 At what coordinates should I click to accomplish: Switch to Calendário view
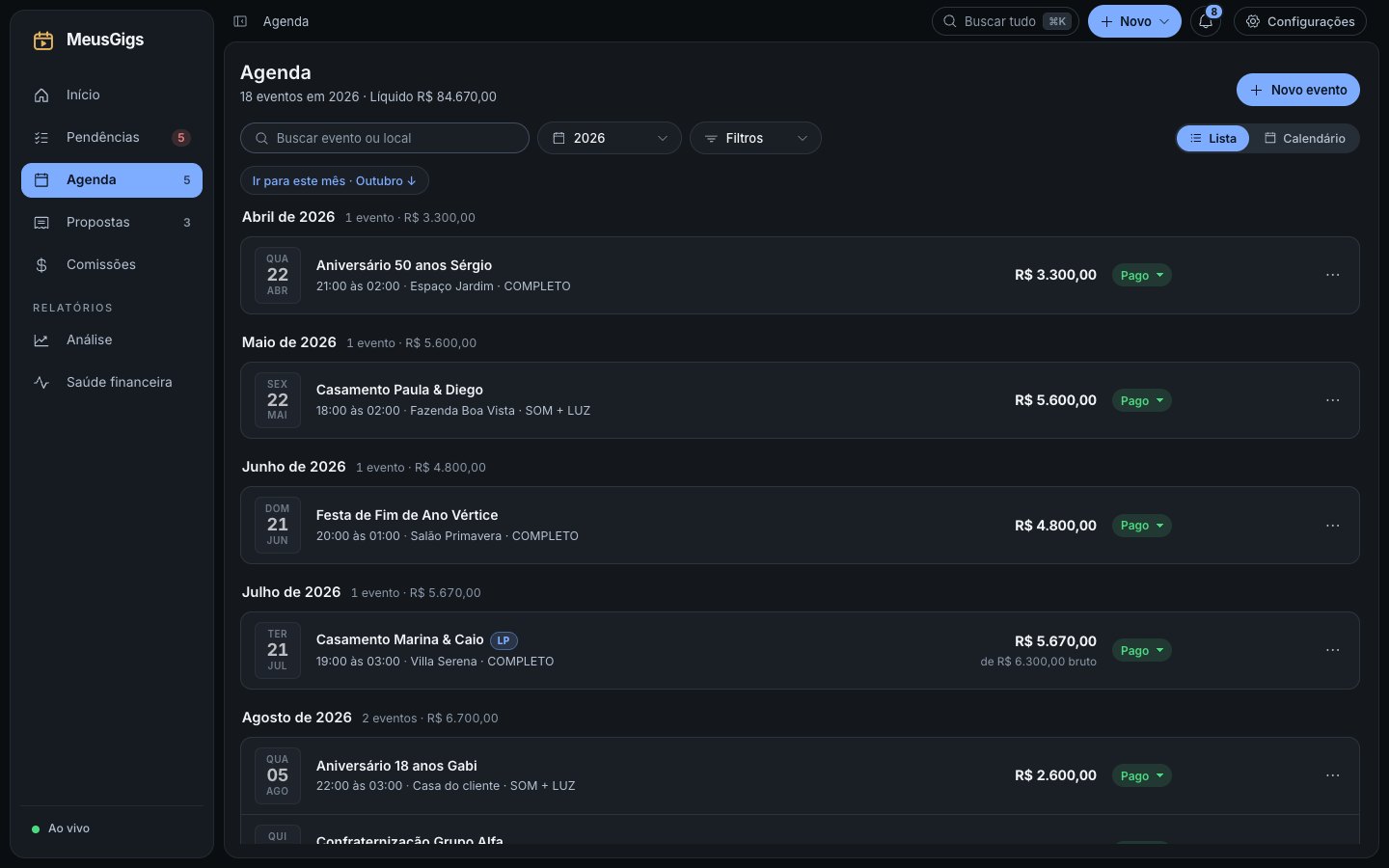point(1304,138)
